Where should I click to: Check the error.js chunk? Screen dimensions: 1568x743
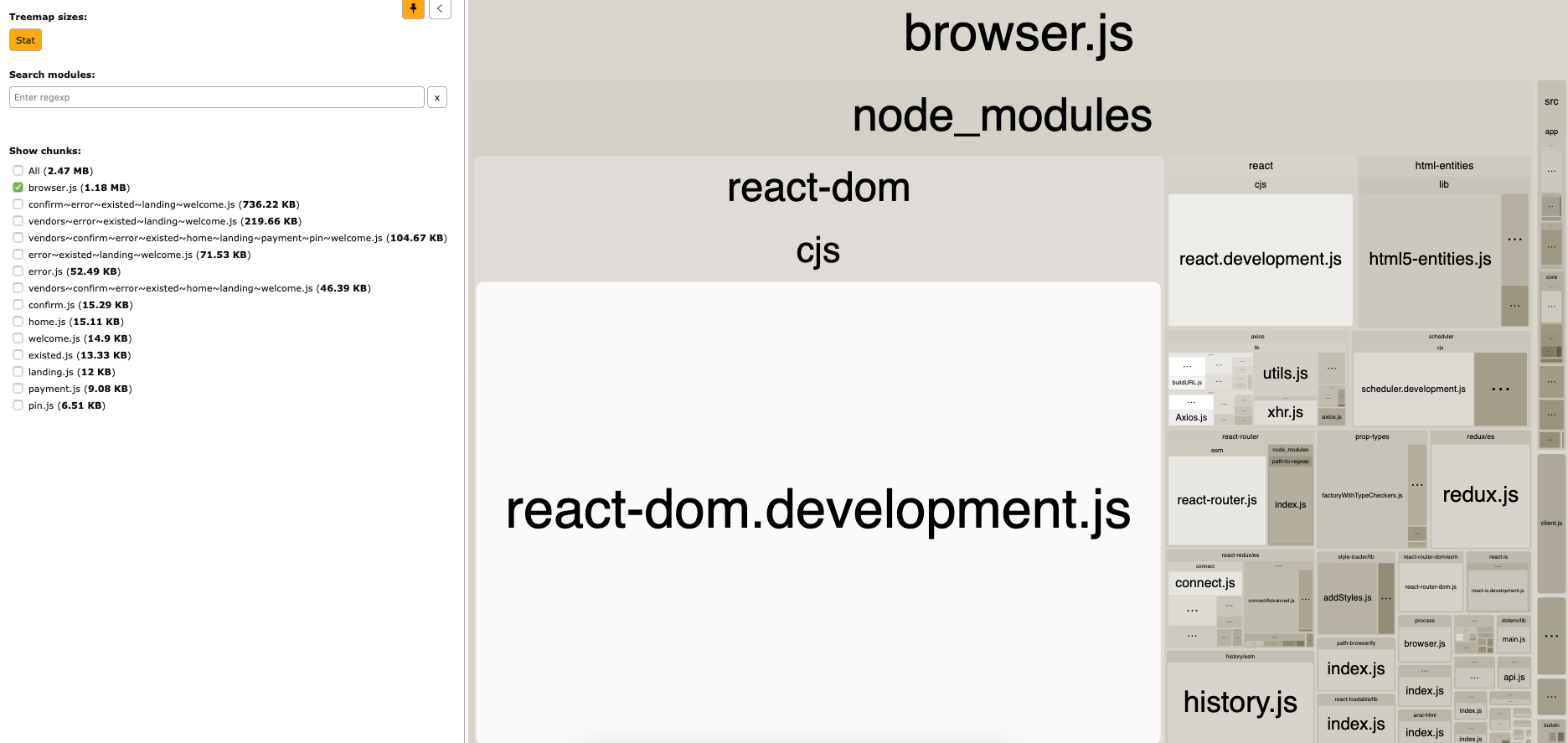(x=18, y=271)
